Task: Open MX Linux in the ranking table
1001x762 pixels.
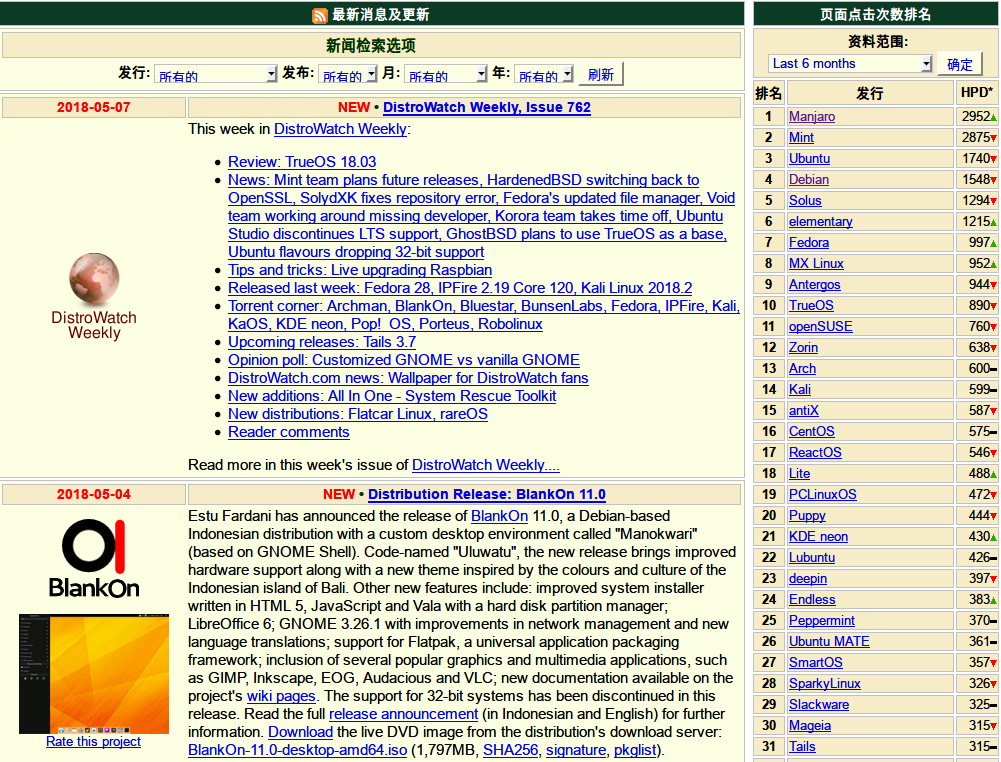Action: 817,264
